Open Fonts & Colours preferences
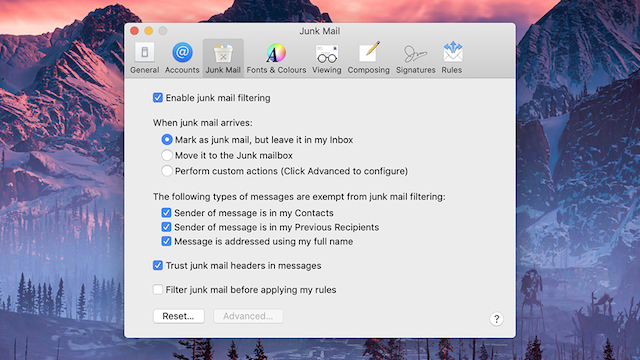640x360 pixels. point(276,58)
